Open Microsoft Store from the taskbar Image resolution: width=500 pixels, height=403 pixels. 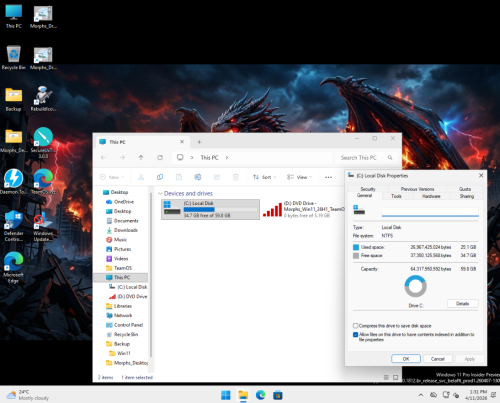click(x=278, y=395)
